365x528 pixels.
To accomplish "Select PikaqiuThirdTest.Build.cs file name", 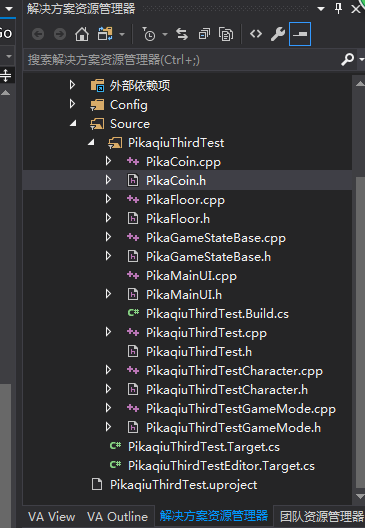I will (x=217, y=314).
